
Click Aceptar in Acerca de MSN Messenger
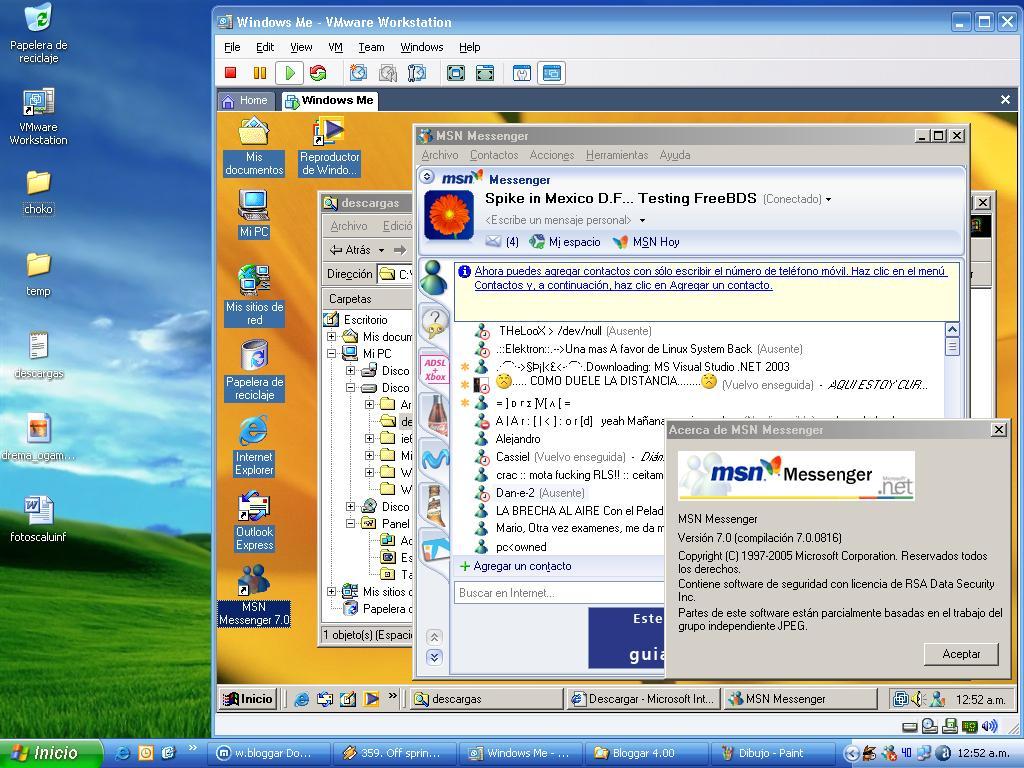pyautogui.click(x=961, y=654)
